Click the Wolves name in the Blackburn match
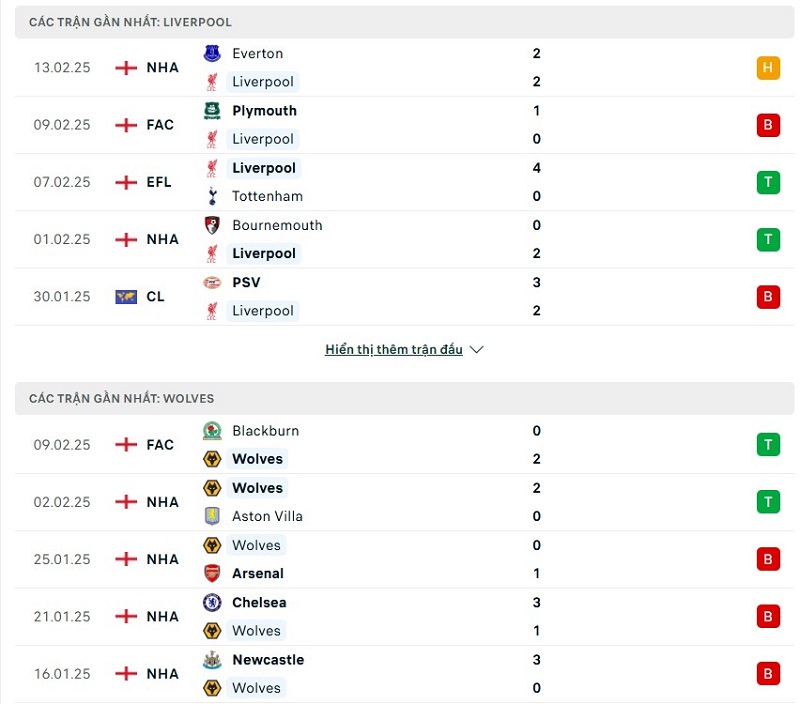Image resolution: width=800 pixels, height=704 pixels. pos(257,459)
